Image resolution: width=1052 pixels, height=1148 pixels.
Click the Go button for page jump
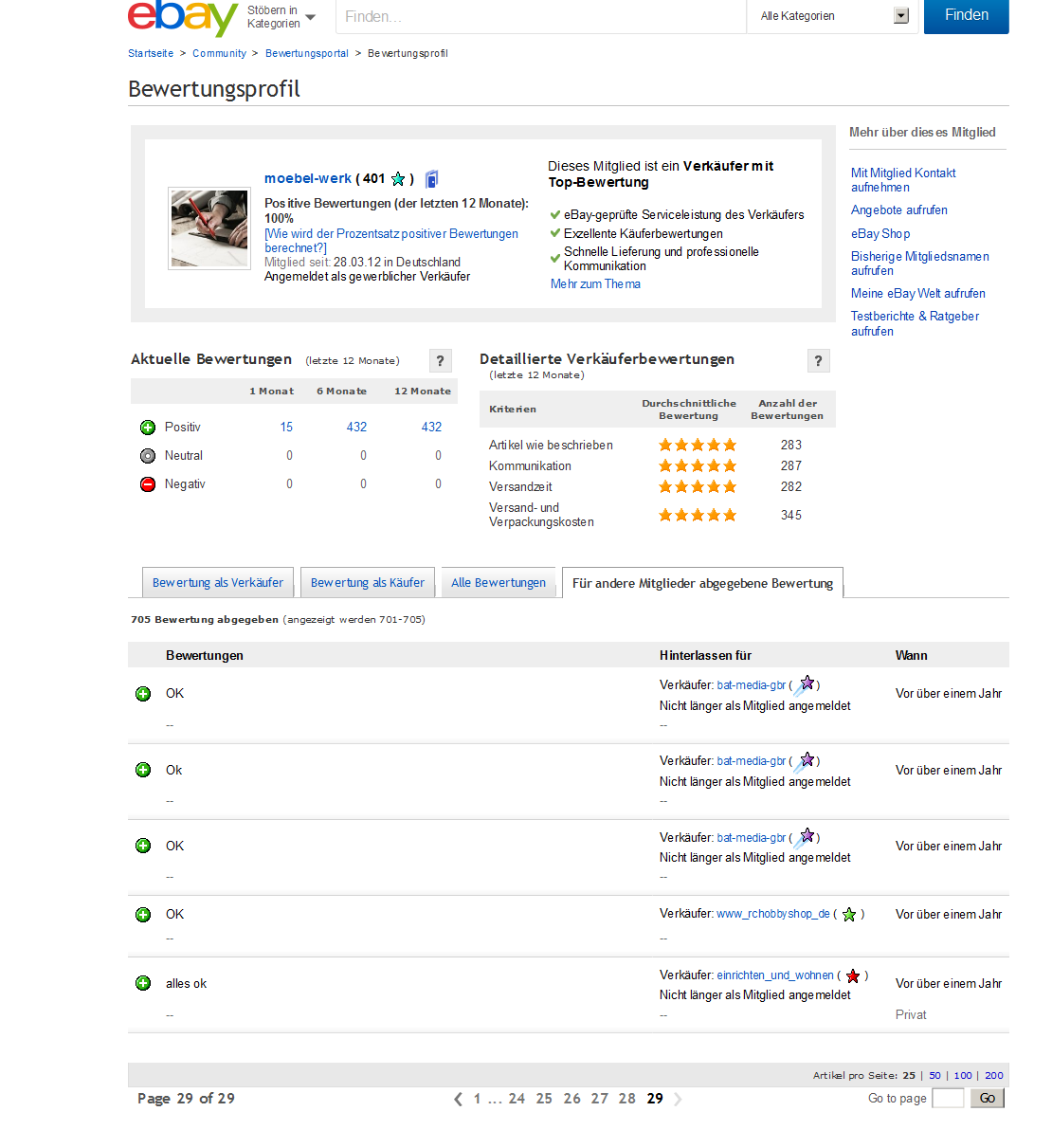tap(987, 1098)
